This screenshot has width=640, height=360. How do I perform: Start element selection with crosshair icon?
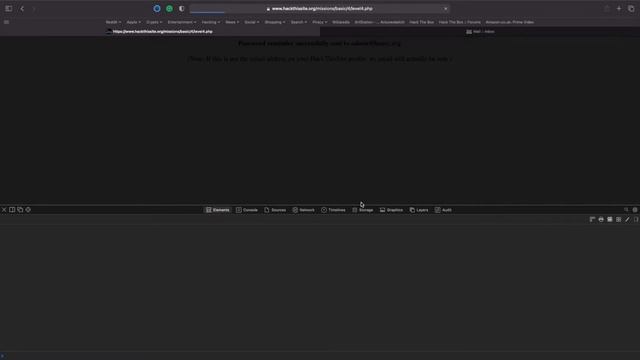pyautogui.click(x=28, y=210)
